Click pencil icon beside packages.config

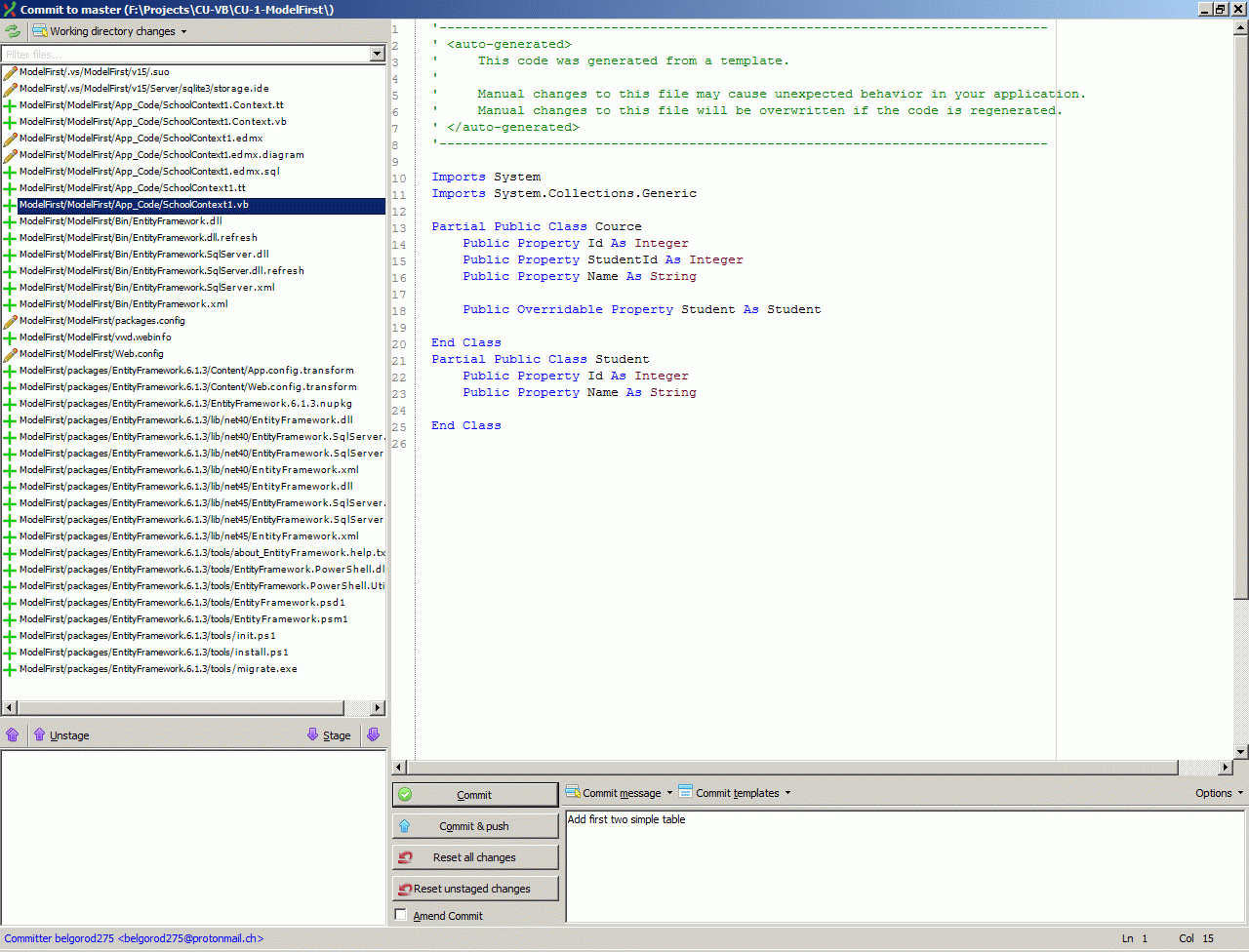(x=10, y=321)
